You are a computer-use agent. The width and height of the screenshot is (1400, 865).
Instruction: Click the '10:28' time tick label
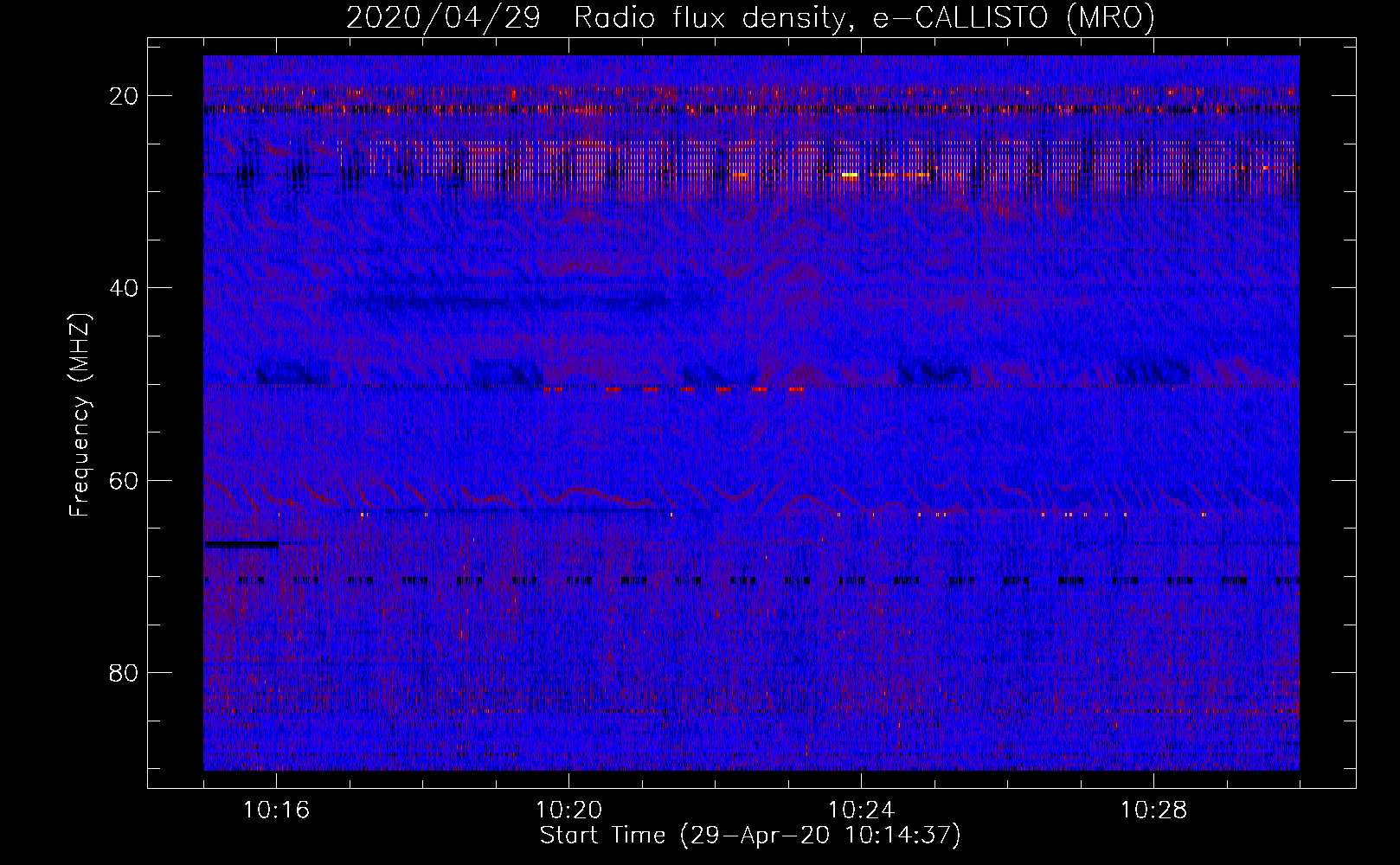tap(1153, 811)
